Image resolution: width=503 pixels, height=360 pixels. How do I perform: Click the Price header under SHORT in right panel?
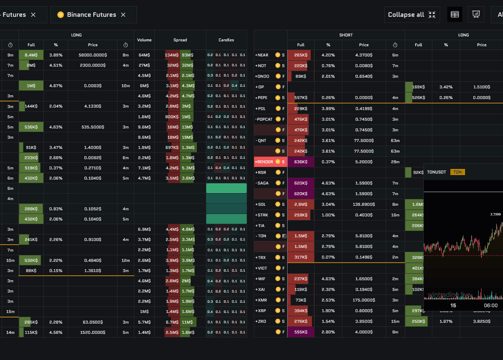click(x=364, y=45)
